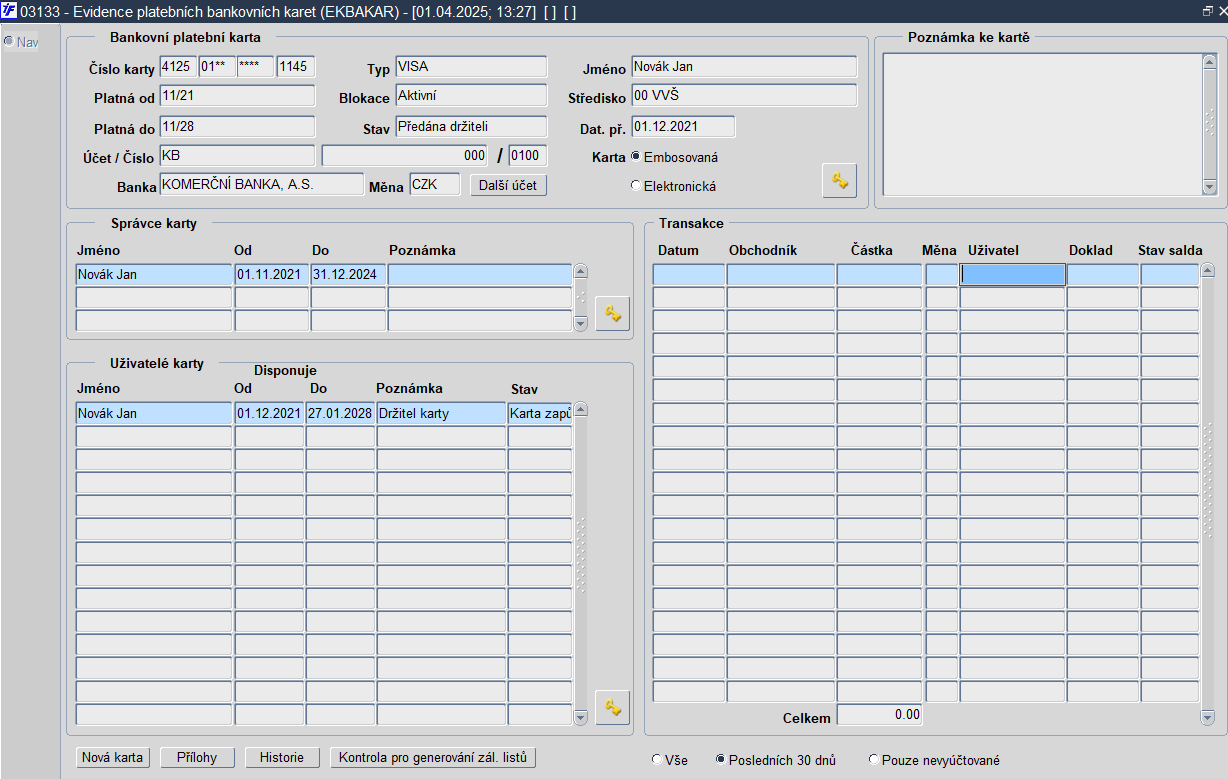Click first Datum cell in Transakce table
1228x779 pixels.
coord(689,274)
